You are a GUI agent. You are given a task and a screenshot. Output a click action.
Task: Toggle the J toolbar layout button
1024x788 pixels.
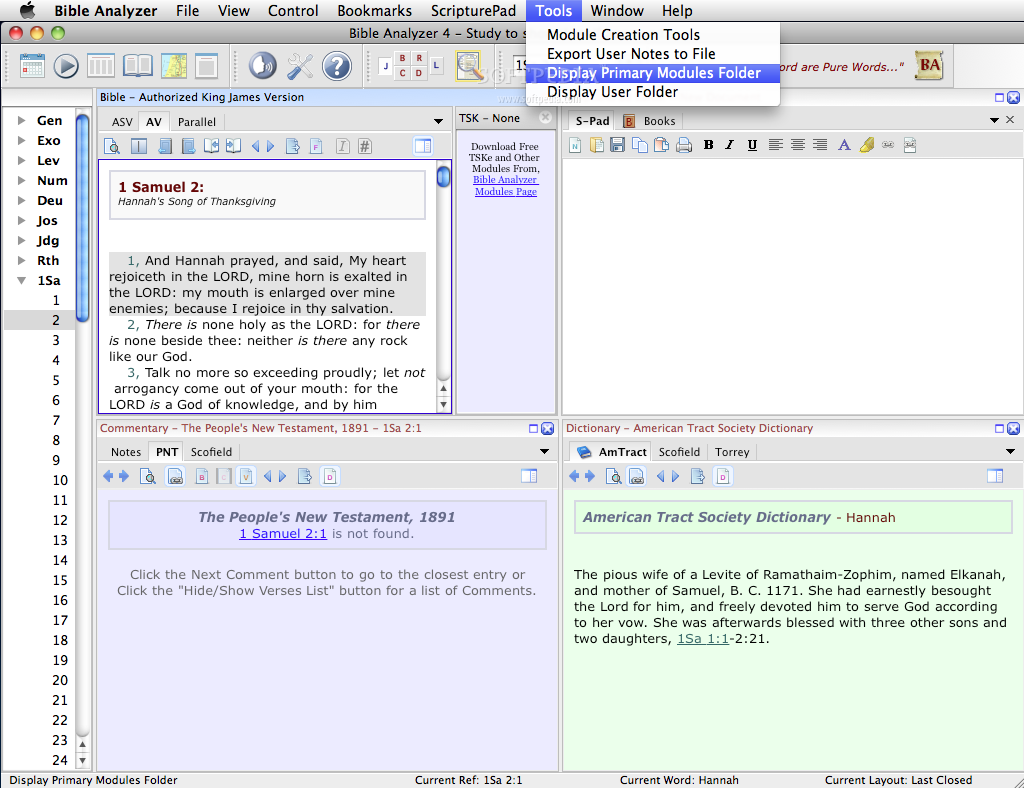(385, 65)
